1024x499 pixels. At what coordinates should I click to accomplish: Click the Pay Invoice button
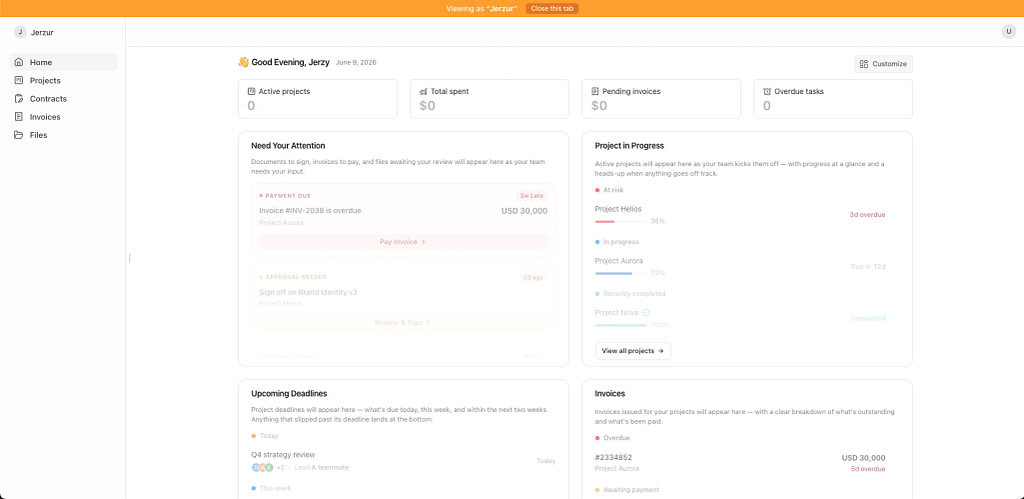point(403,242)
